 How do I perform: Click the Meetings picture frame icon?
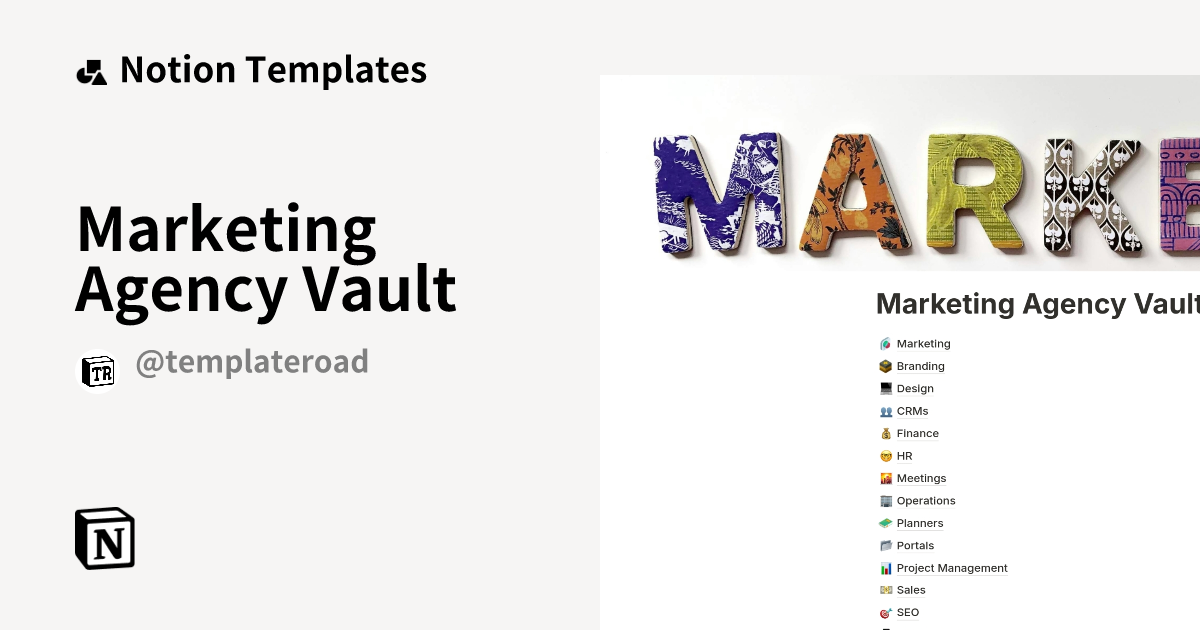[x=885, y=478]
